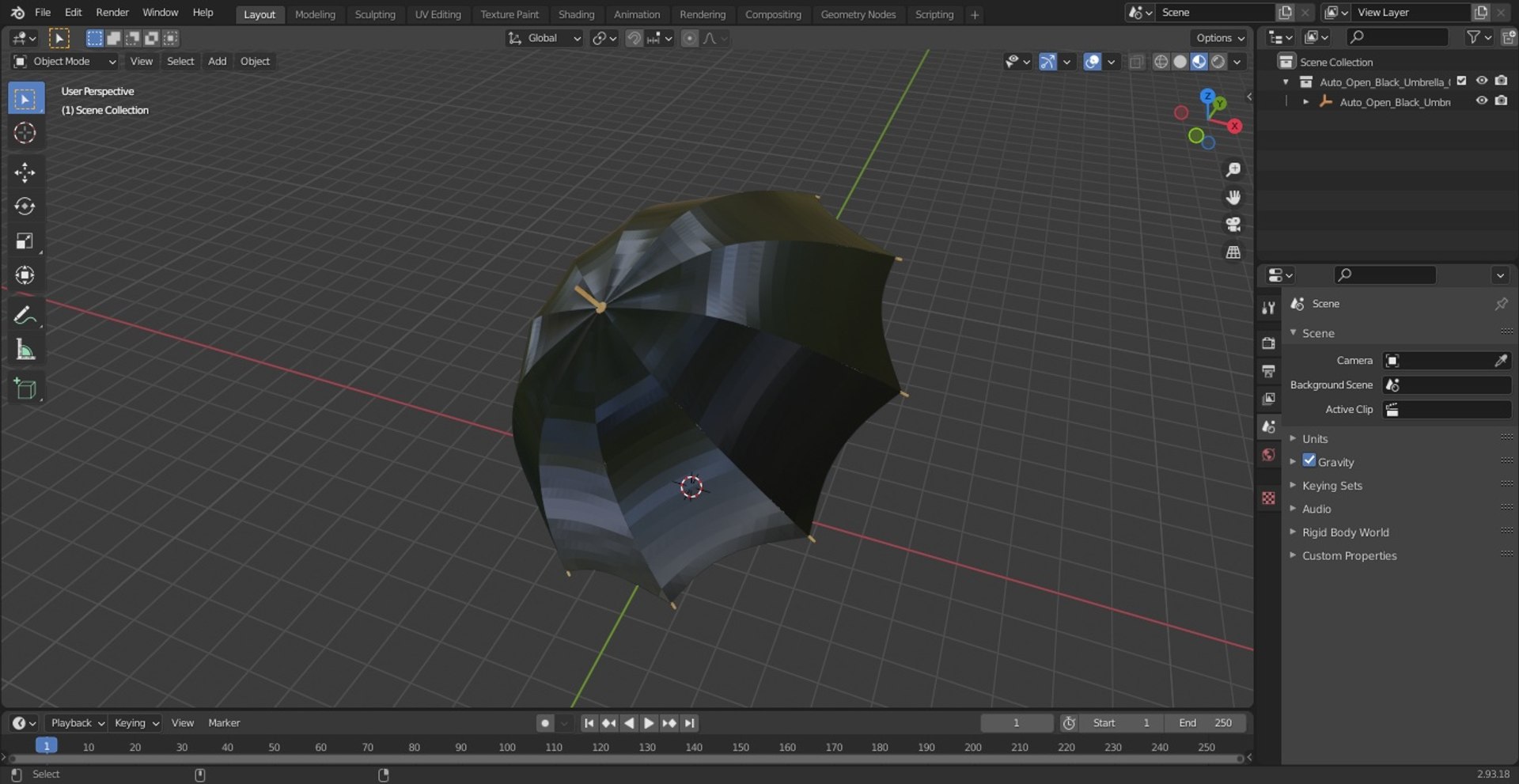Open the World properties tab
This screenshot has height=784, width=1519.
tap(1268, 454)
